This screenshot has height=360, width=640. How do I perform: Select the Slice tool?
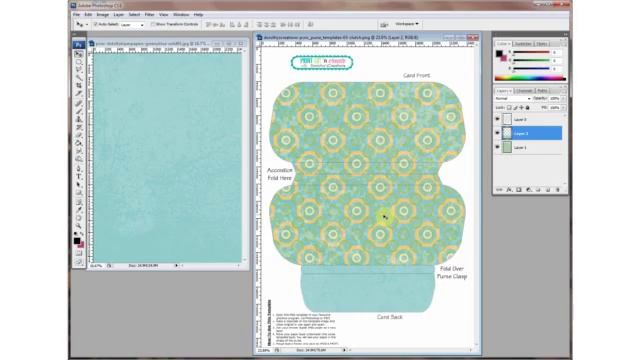click(x=79, y=94)
